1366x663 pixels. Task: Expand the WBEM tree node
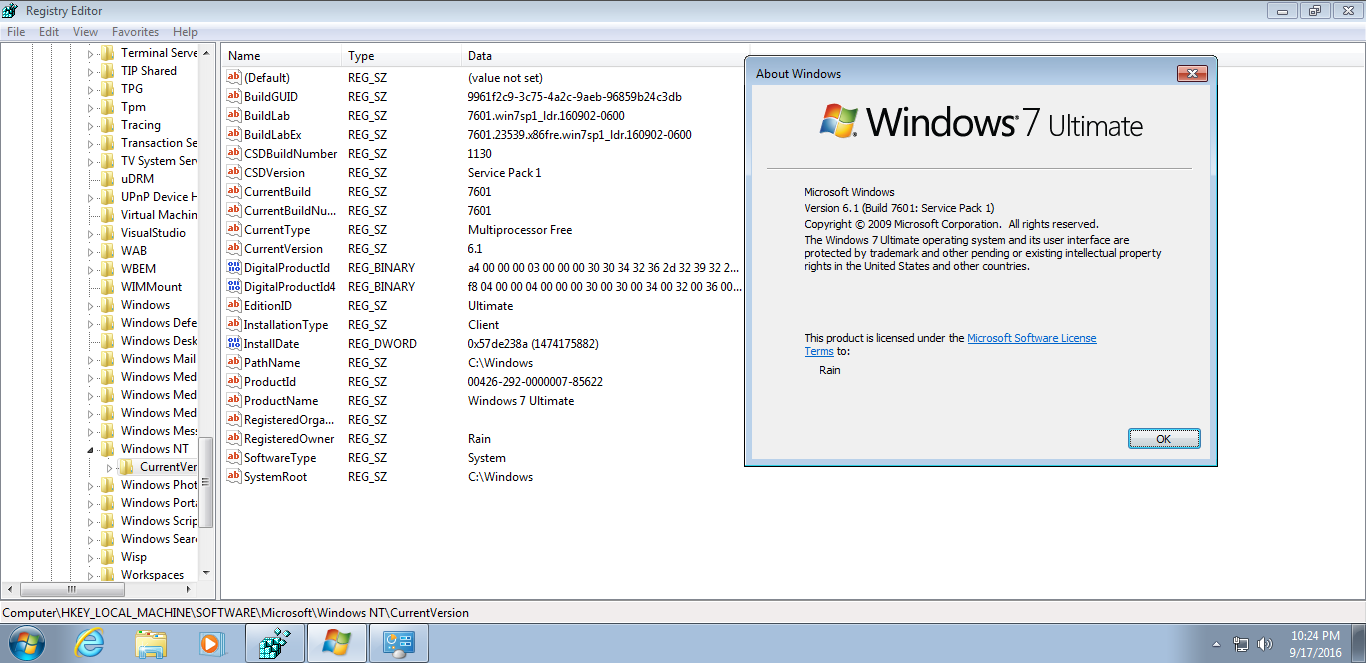tap(90, 269)
